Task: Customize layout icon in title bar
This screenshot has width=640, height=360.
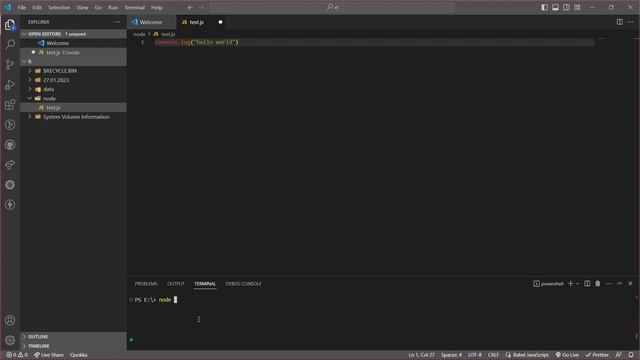Action: (577, 7)
